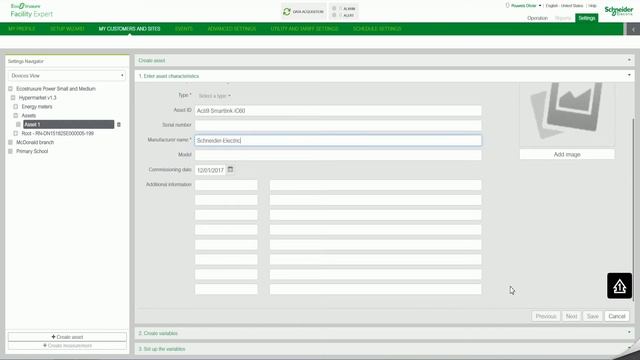Click the user profile icon
640x360 pixels.
(508, 6)
